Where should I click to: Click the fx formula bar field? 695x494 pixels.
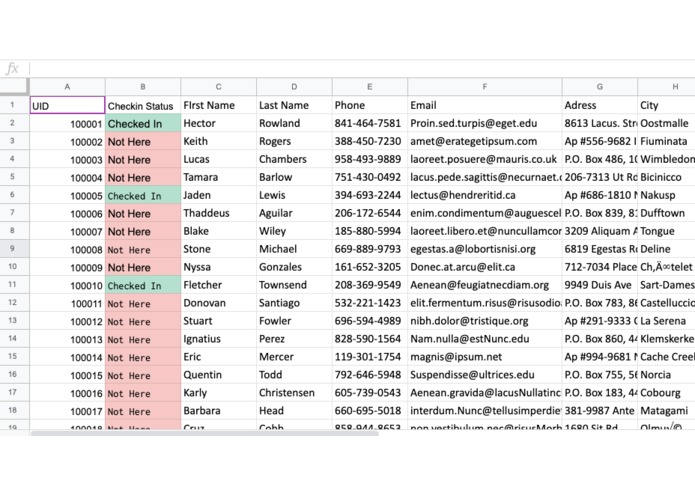coord(362,69)
